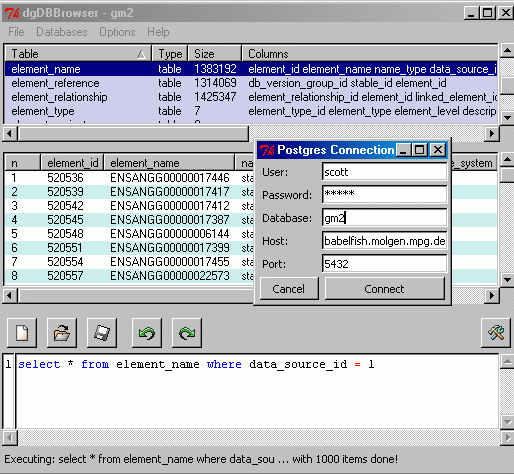Select the element_reference table row

point(251,83)
